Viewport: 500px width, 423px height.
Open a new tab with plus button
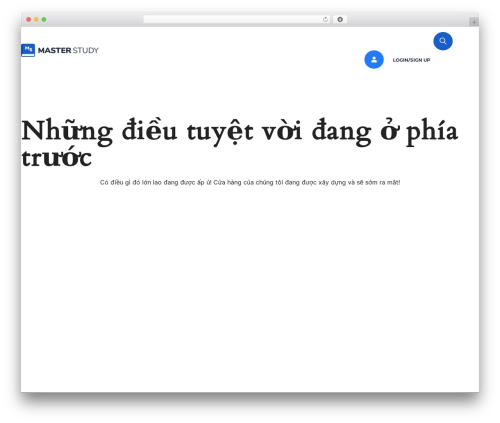tap(474, 22)
